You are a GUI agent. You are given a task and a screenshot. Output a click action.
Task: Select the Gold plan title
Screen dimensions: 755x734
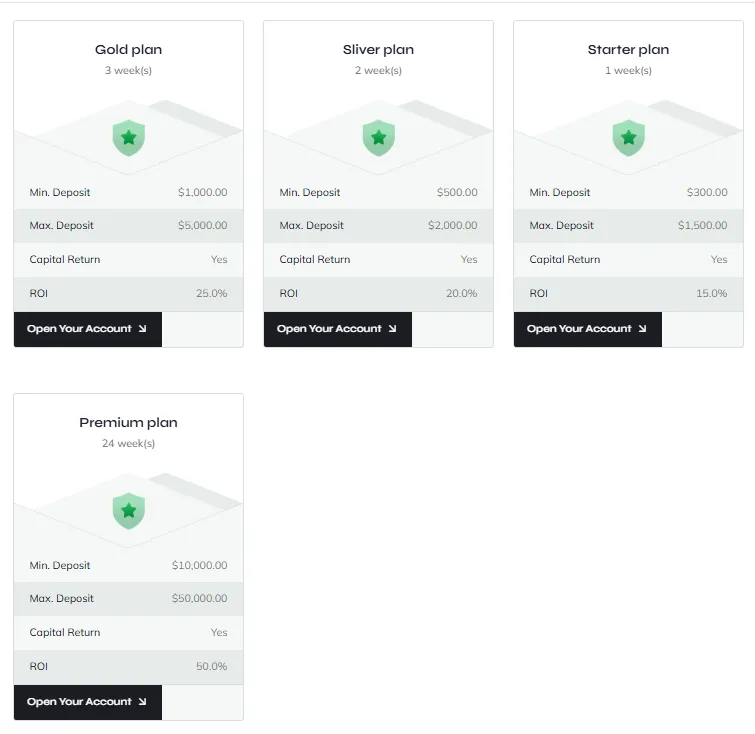(128, 50)
